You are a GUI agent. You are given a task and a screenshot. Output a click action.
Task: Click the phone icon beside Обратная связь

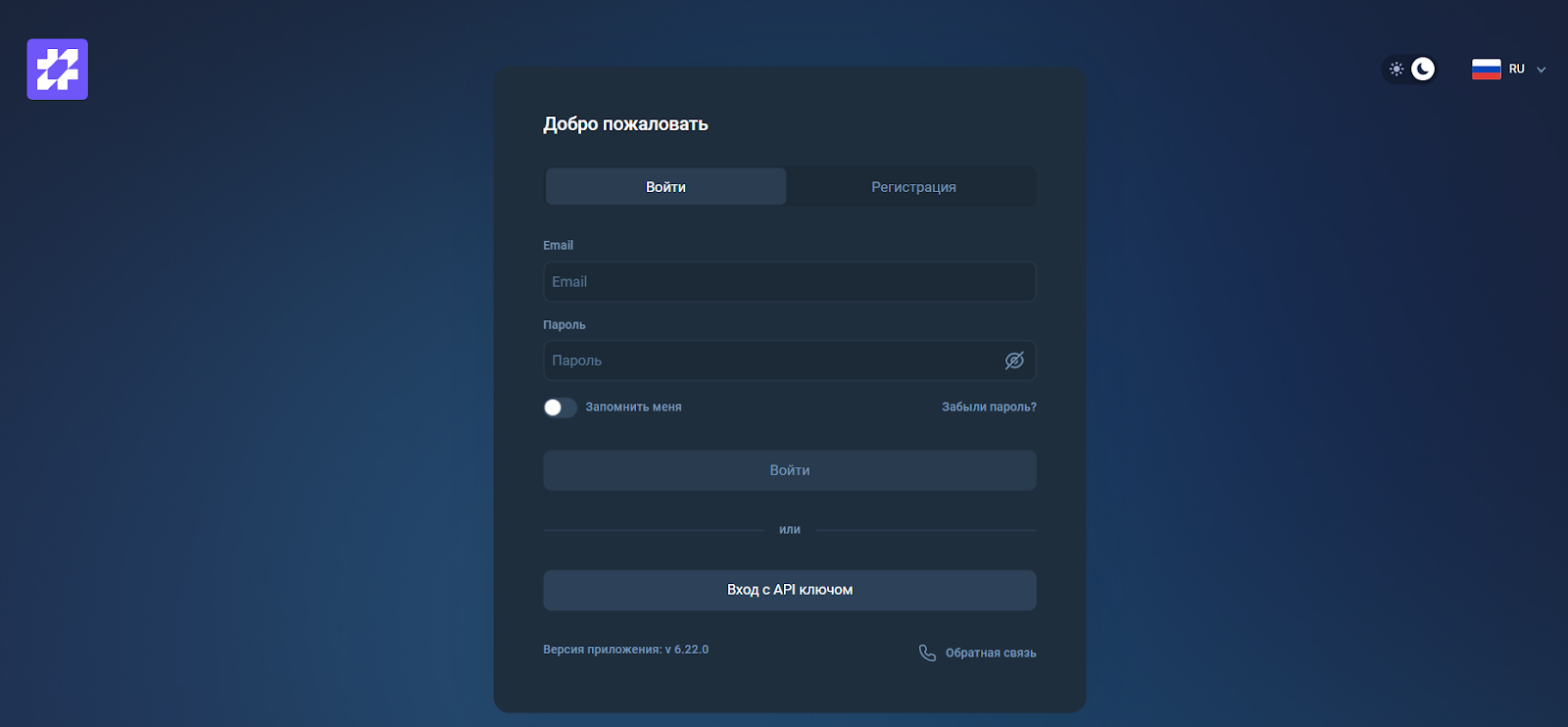[x=927, y=653]
